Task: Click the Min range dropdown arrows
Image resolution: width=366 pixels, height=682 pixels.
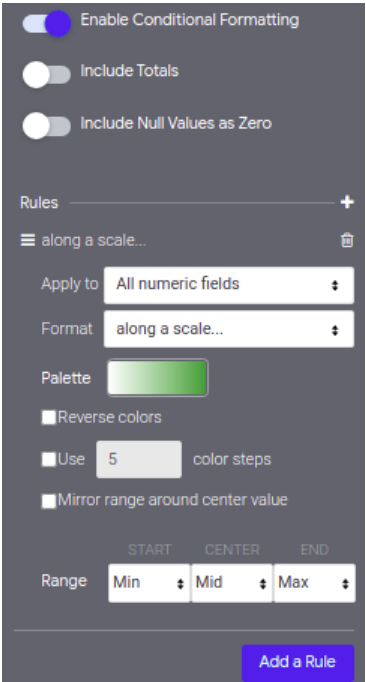Action: click(x=180, y=584)
